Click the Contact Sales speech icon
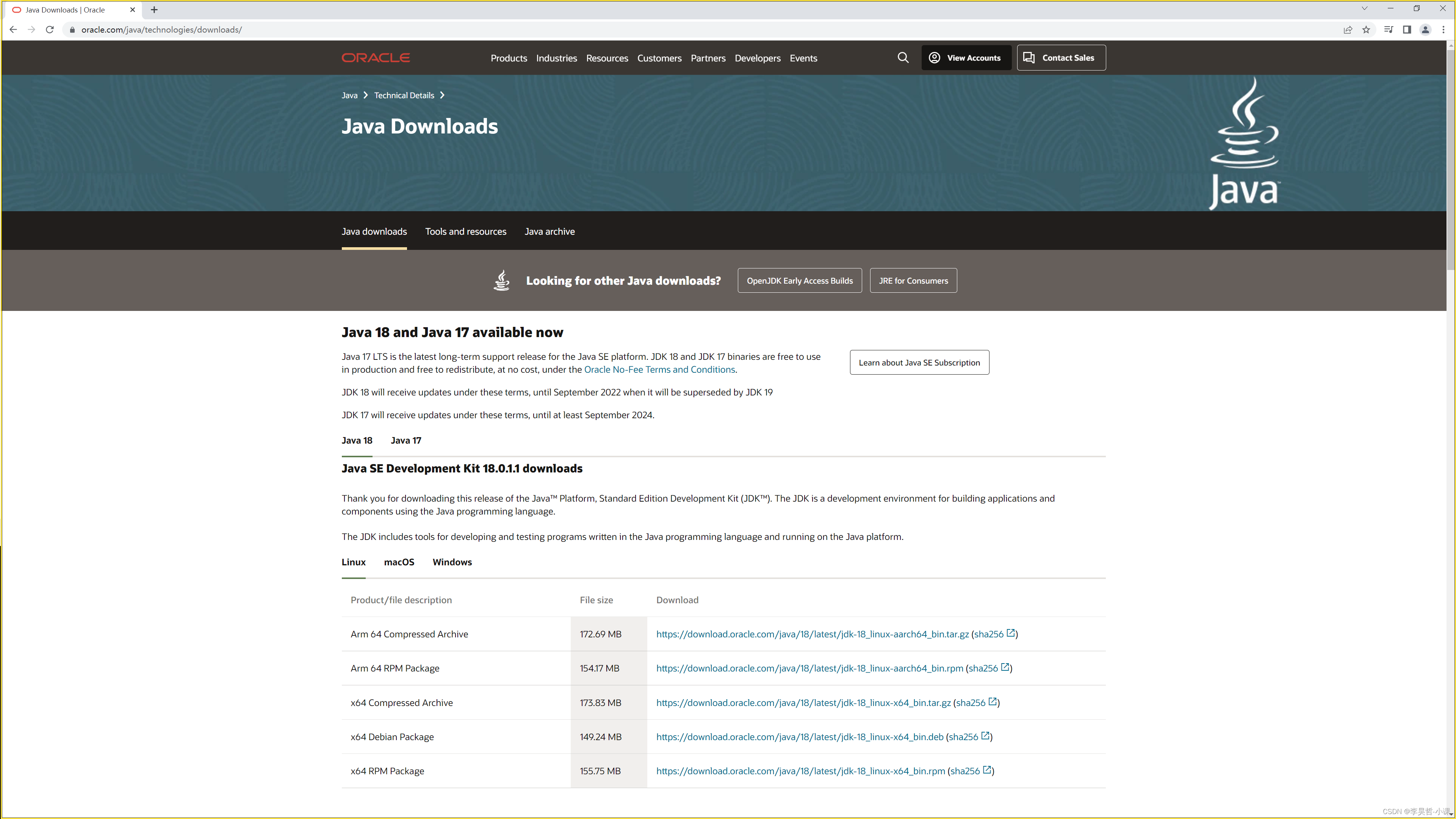 click(1029, 57)
